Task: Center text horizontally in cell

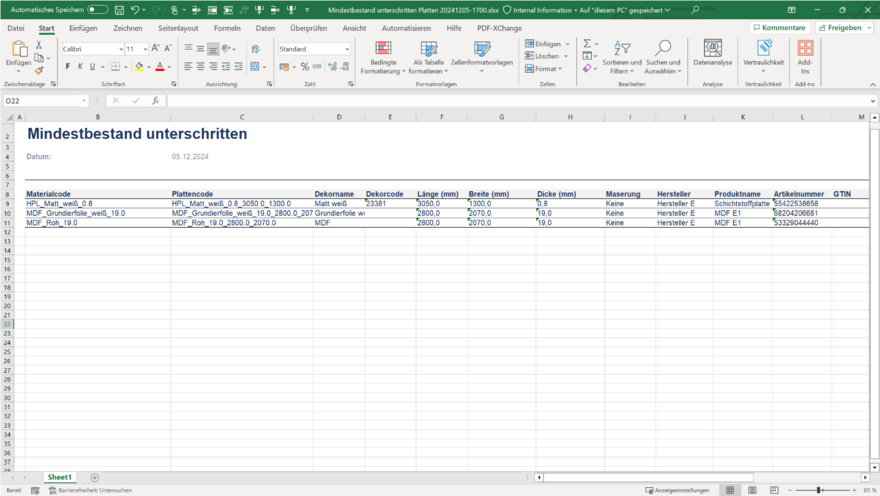Action: [200, 67]
